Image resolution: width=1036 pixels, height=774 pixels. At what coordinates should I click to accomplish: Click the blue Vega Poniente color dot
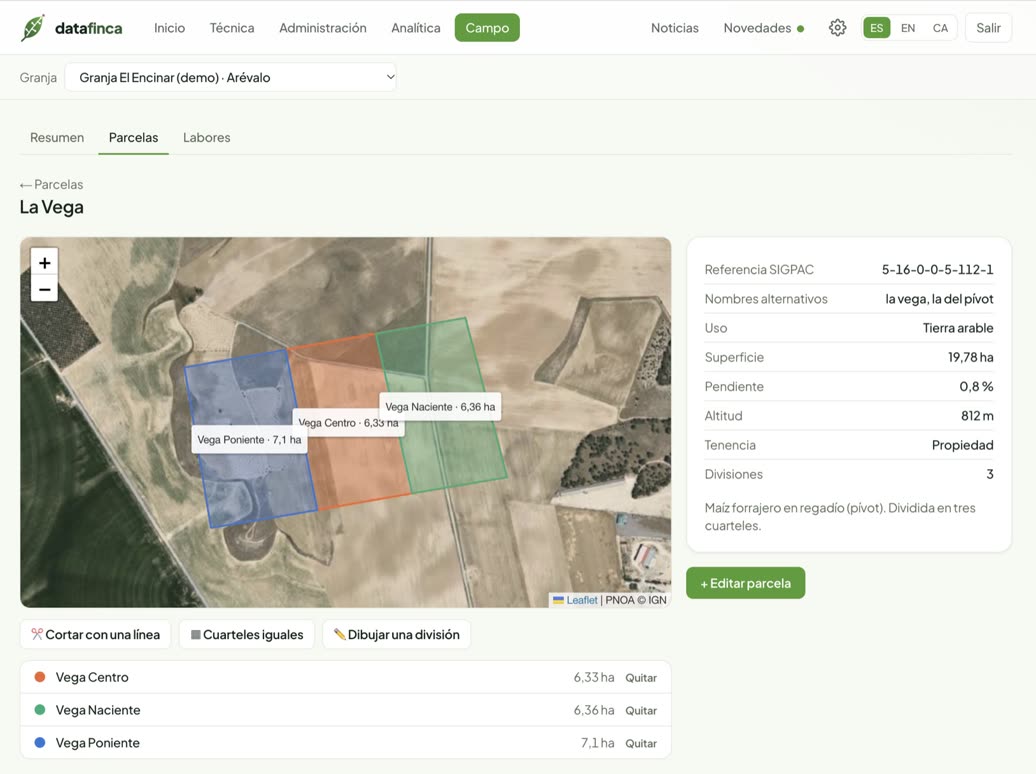pos(40,743)
